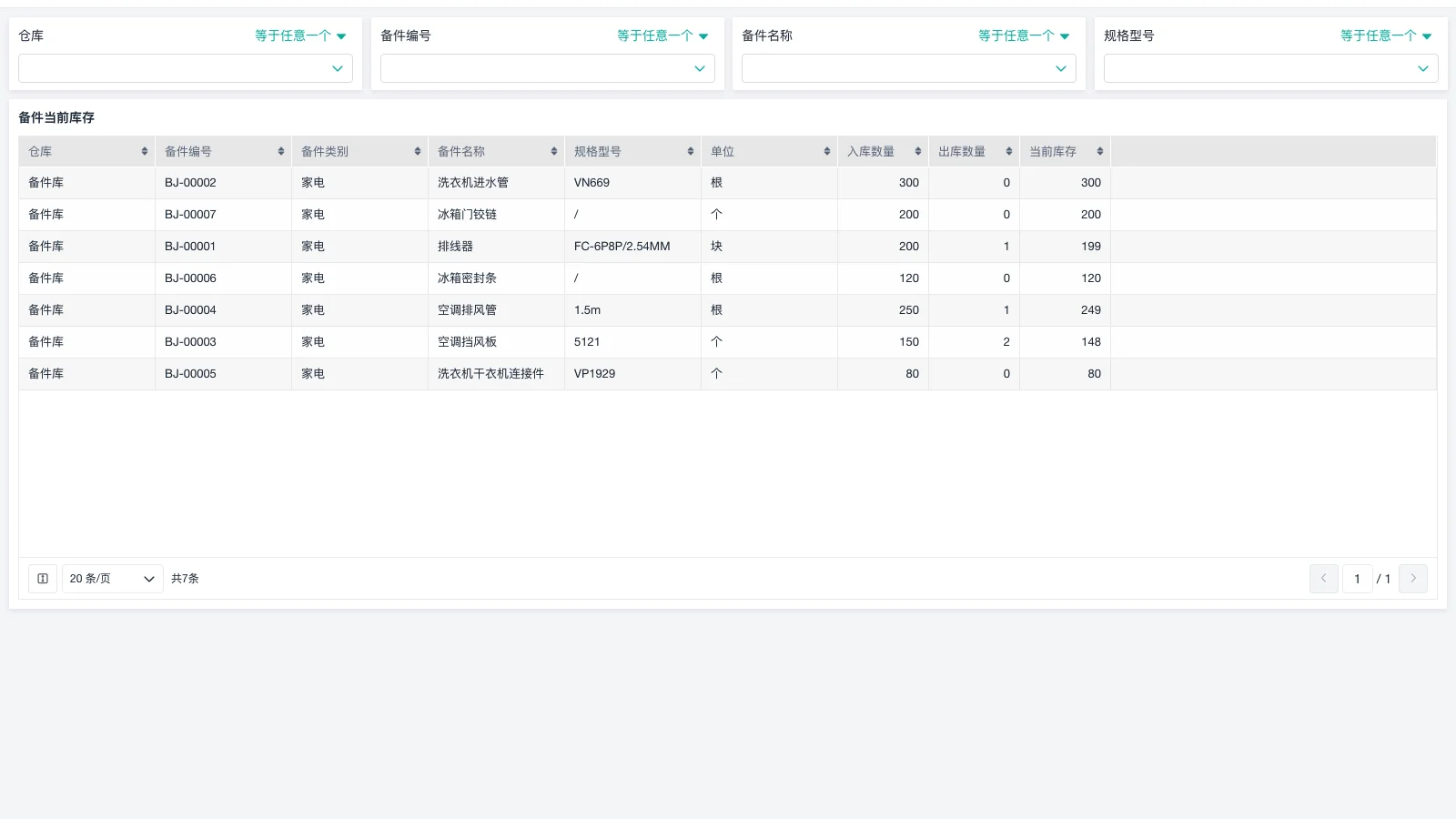Viewport: 1456px width, 819px height.
Task: Sort the 备件编号 column
Action: click(x=279, y=151)
